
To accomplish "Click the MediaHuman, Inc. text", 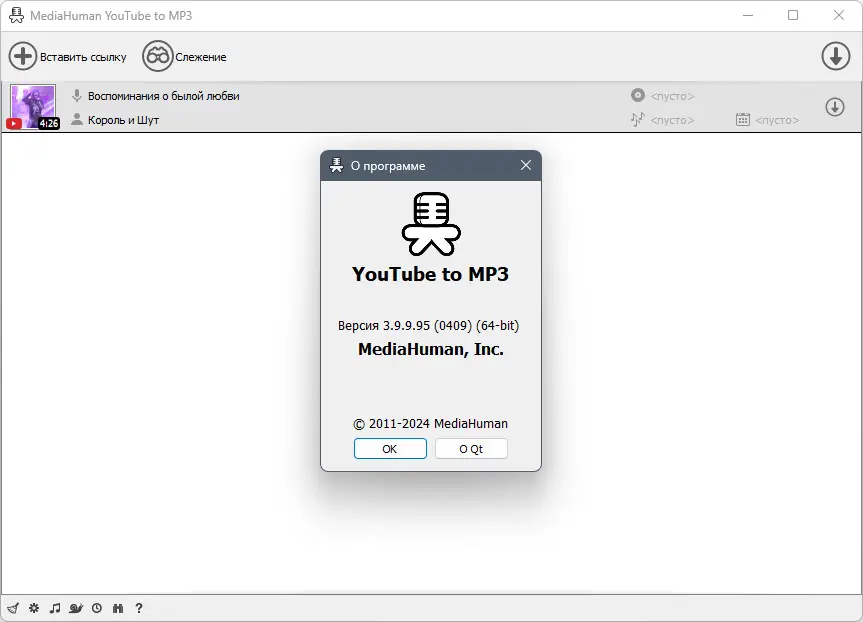I will [431, 349].
